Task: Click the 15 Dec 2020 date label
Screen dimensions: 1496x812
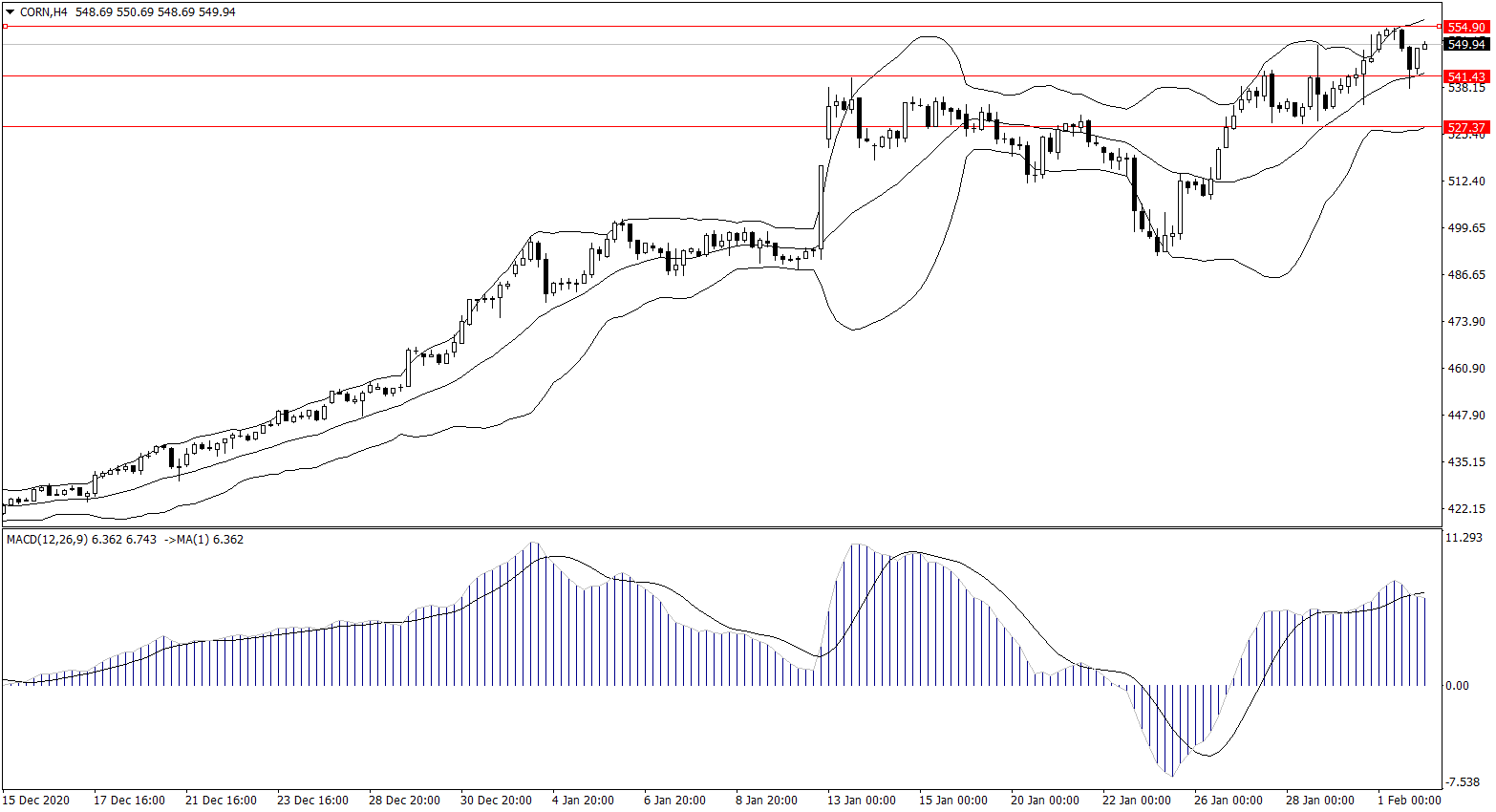Action: coord(36,801)
